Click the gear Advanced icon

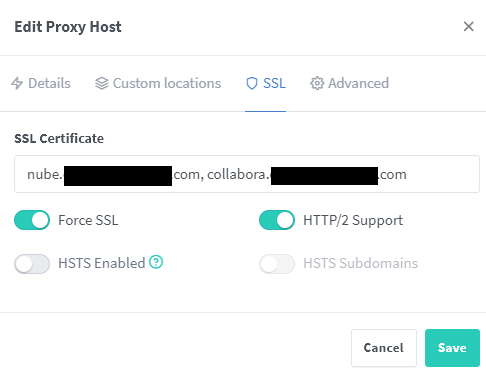coord(317,83)
